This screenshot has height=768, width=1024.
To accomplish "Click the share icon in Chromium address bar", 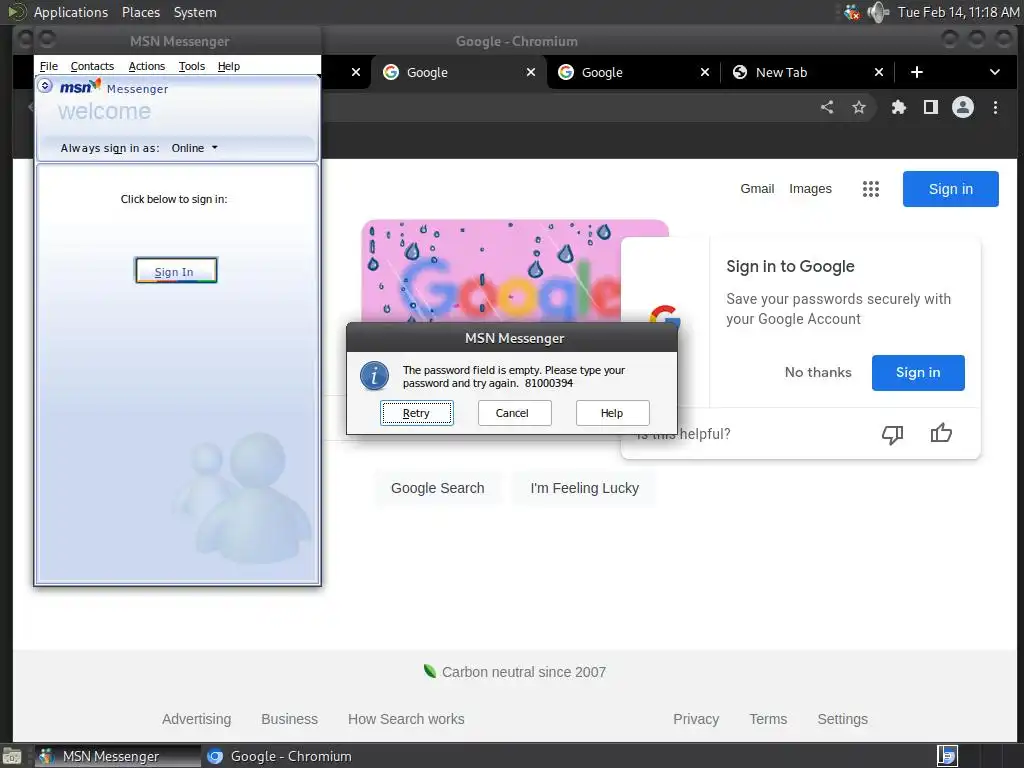I will pos(827,107).
